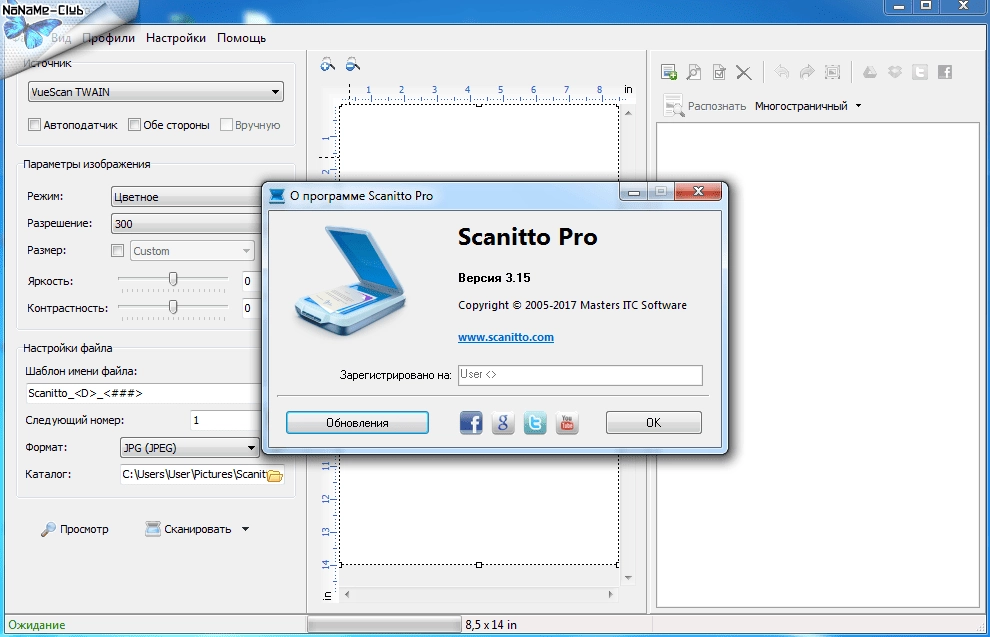Click the preview horizontal scroll left arrow
990x637 pixels.
coord(347,594)
